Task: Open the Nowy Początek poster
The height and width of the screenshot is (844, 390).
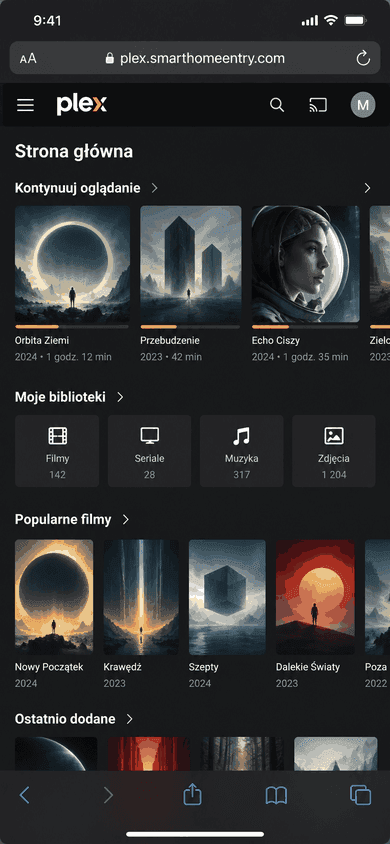Action: 54,597
